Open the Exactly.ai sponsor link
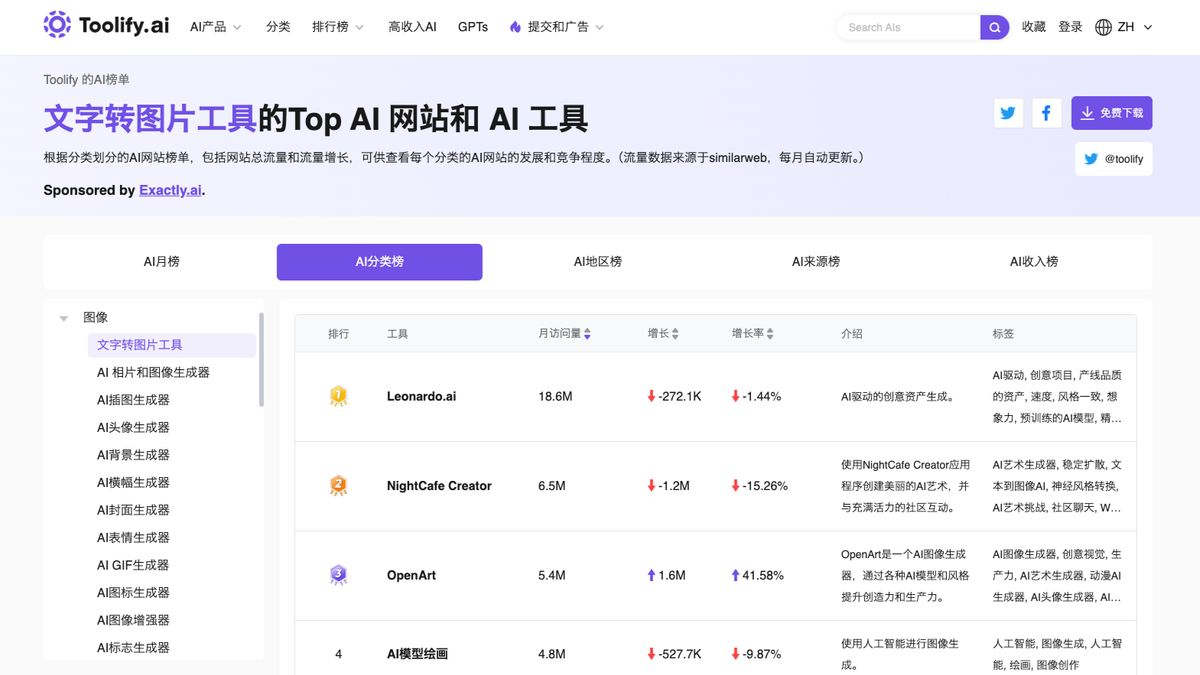 170,190
